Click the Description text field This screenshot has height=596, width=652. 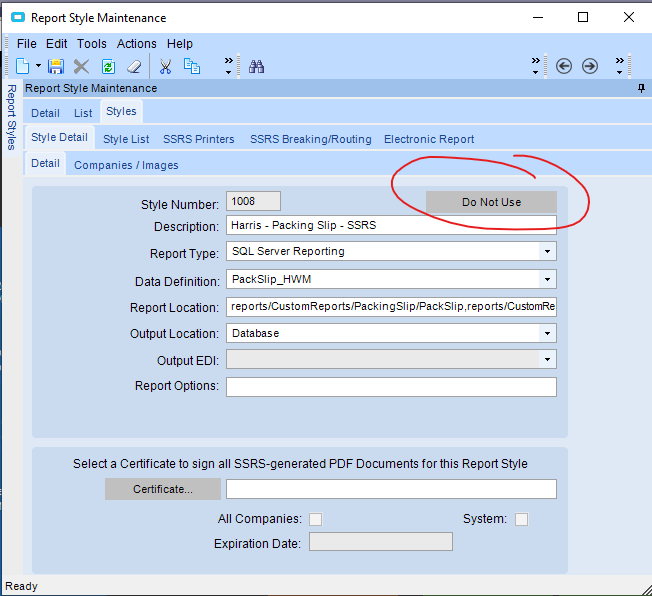(x=391, y=225)
